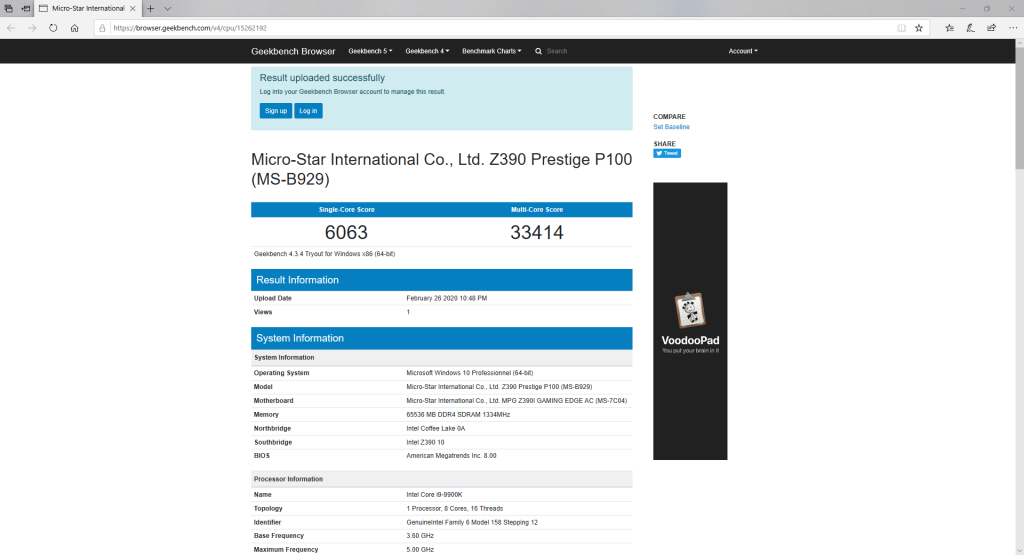Select Base Frequency value 3.60 GHz
This screenshot has width=1024, height=555.
click(420, 535)
